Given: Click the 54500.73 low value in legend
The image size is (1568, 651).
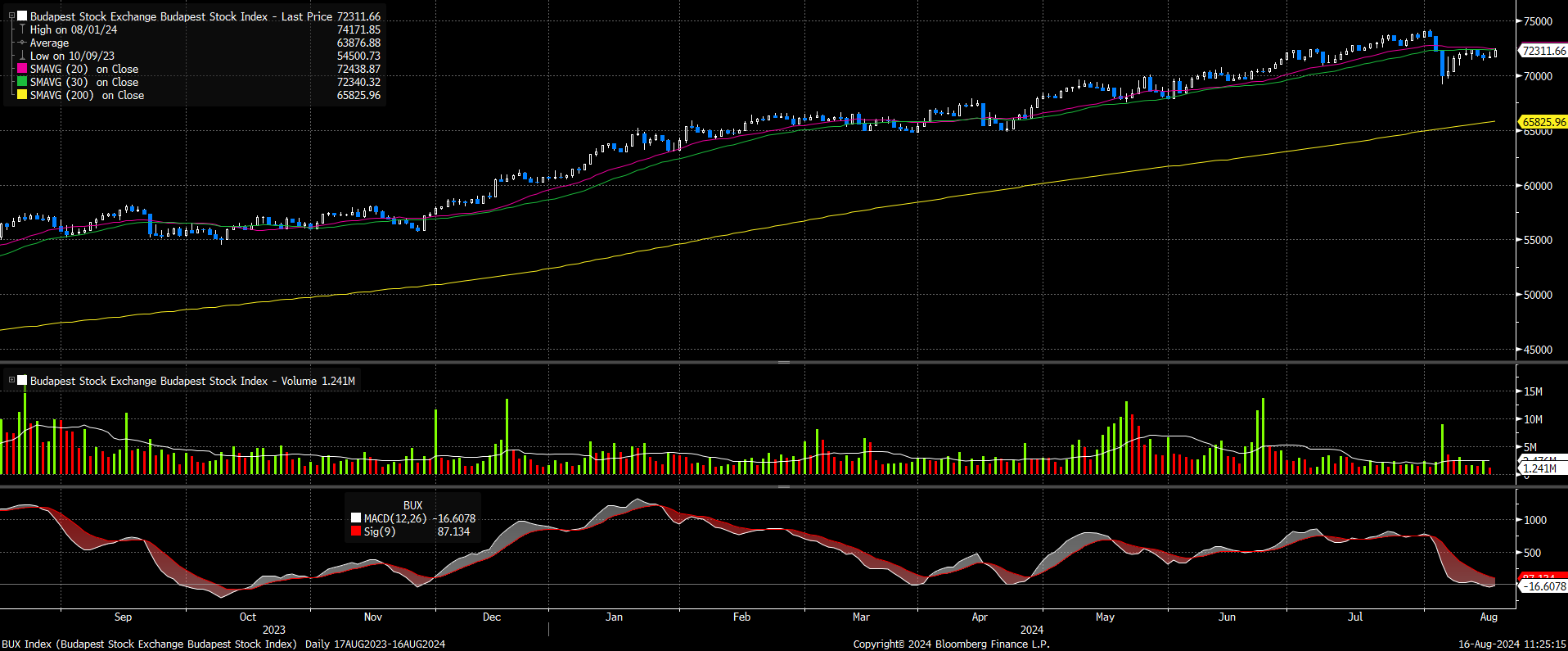Looking at the screenshot, I should tap(358, 56).
